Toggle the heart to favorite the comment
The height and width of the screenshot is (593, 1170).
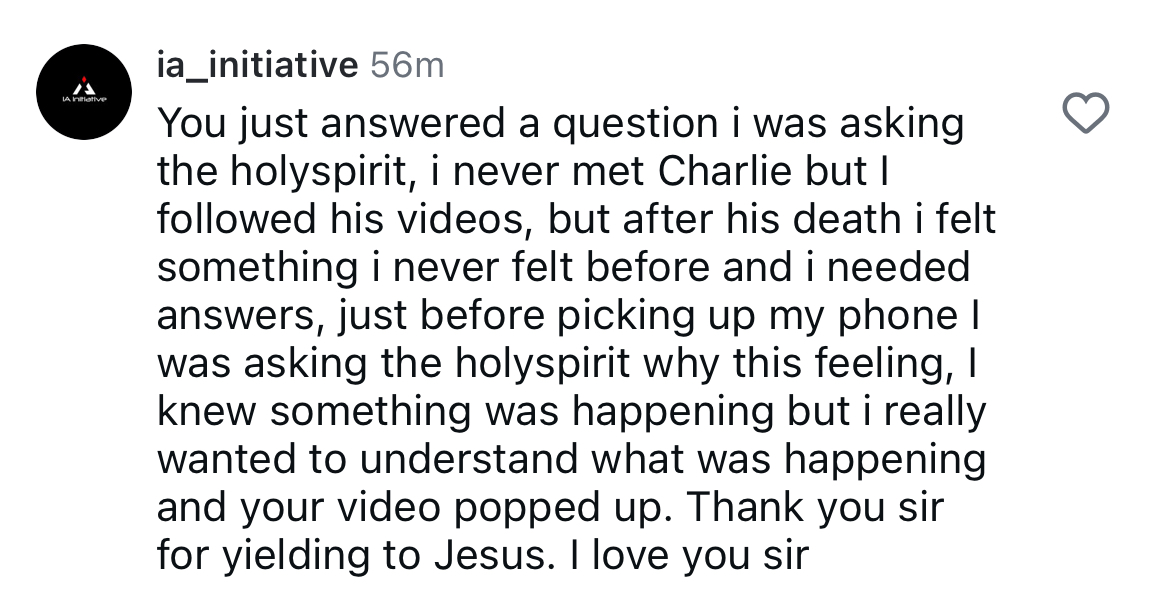tap(1088, 112)
